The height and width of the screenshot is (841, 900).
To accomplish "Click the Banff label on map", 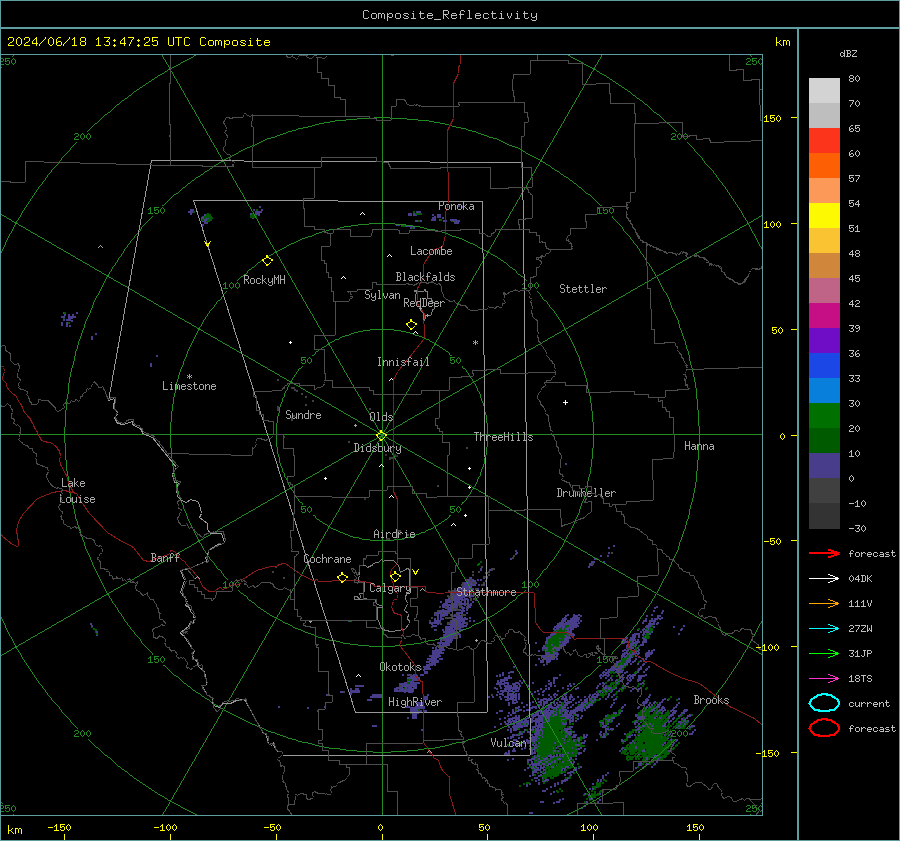I will point(165,558).
